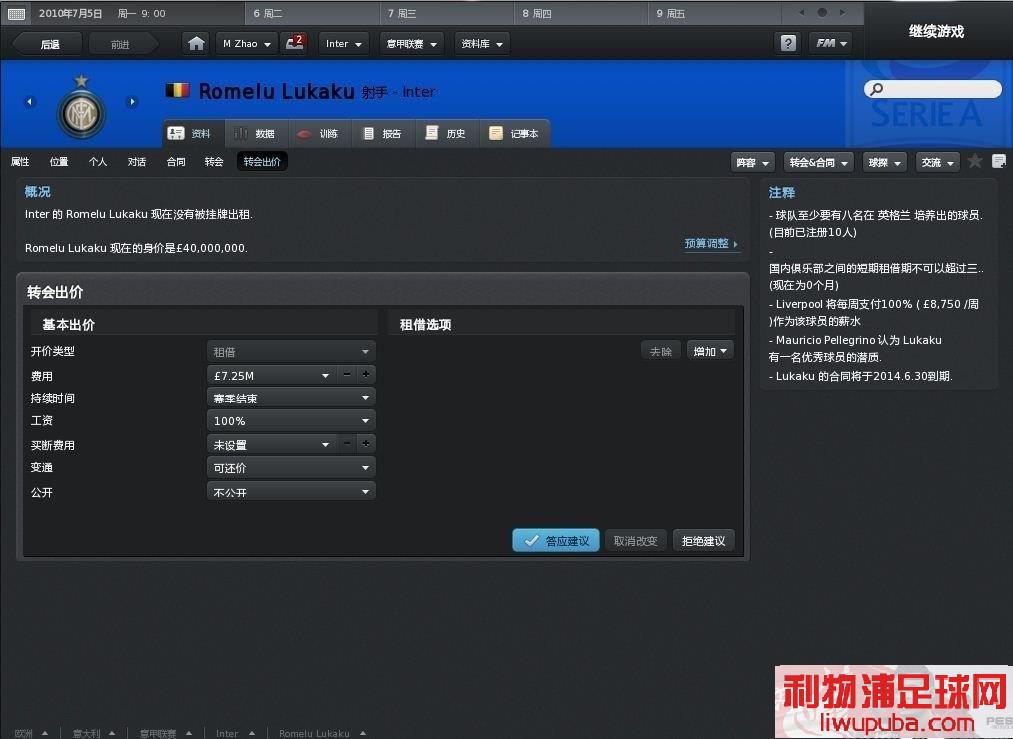Switch to 转会 transfer subtab
Screen dimensions: 1013x739
click(214, 161)
